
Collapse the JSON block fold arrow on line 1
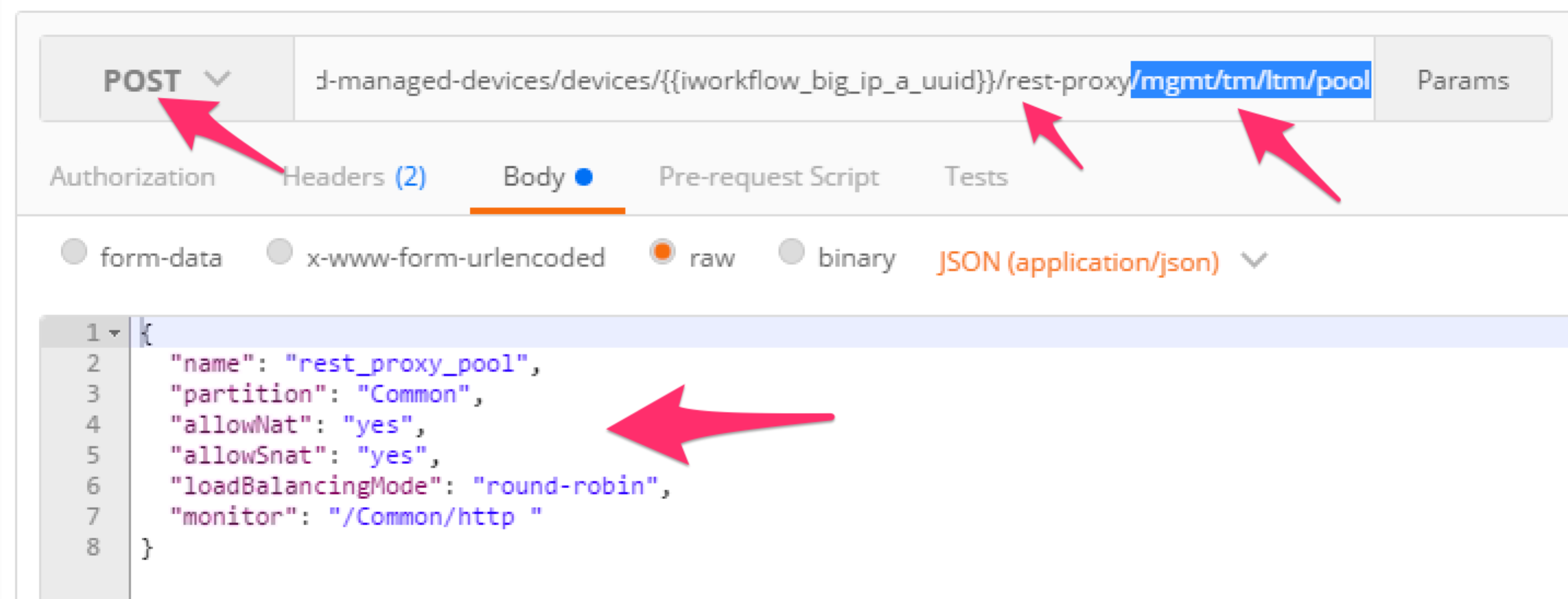114,333
